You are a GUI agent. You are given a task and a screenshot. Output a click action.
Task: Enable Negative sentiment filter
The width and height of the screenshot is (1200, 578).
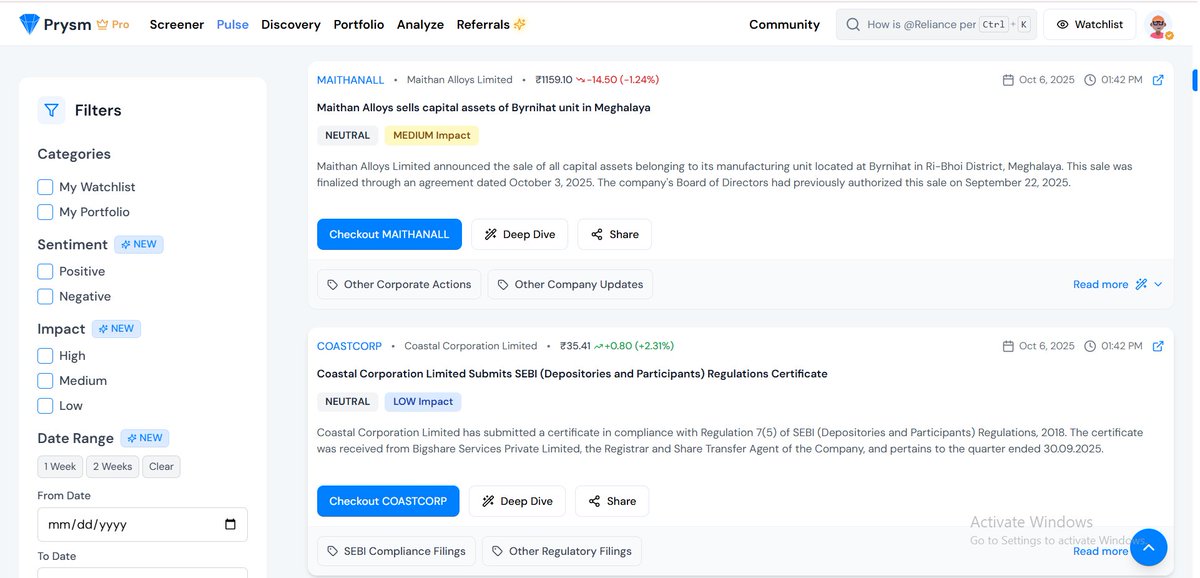pos(45,296)
